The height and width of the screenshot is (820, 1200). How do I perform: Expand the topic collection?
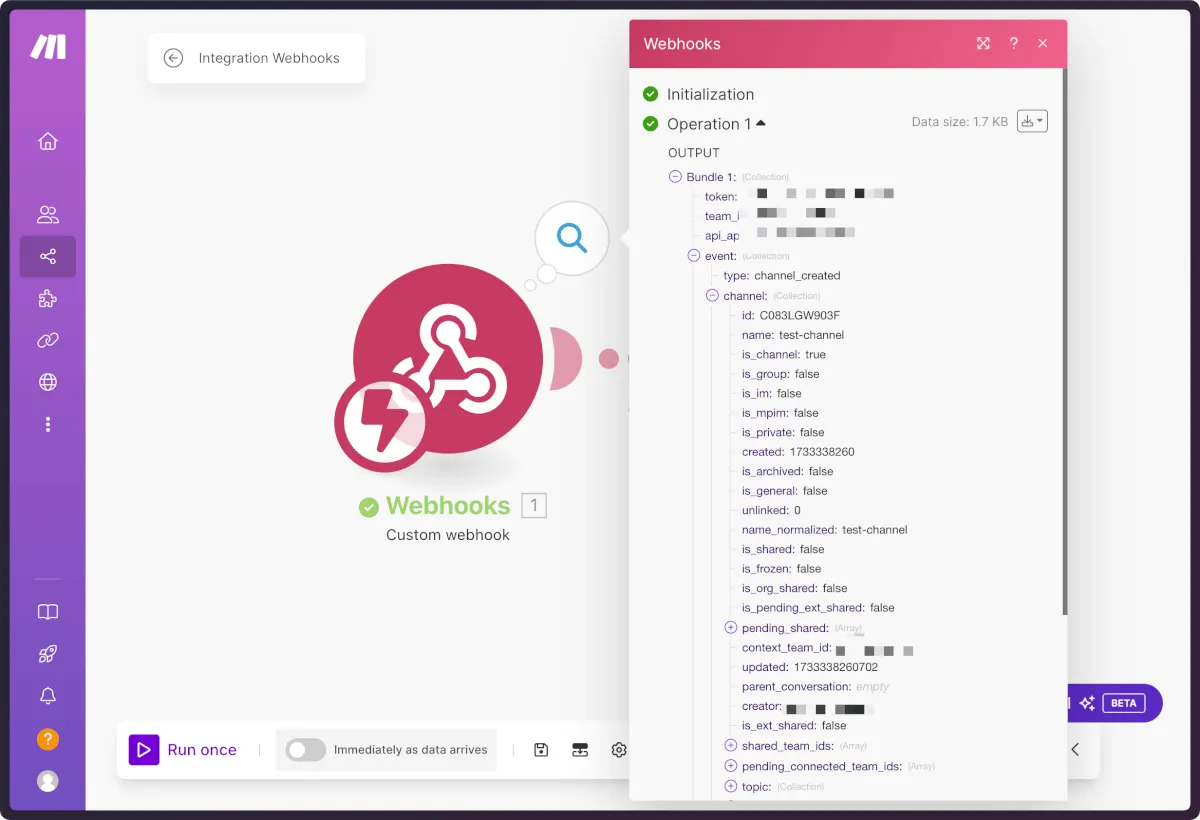pyautogui.click(x=731, y=787)
